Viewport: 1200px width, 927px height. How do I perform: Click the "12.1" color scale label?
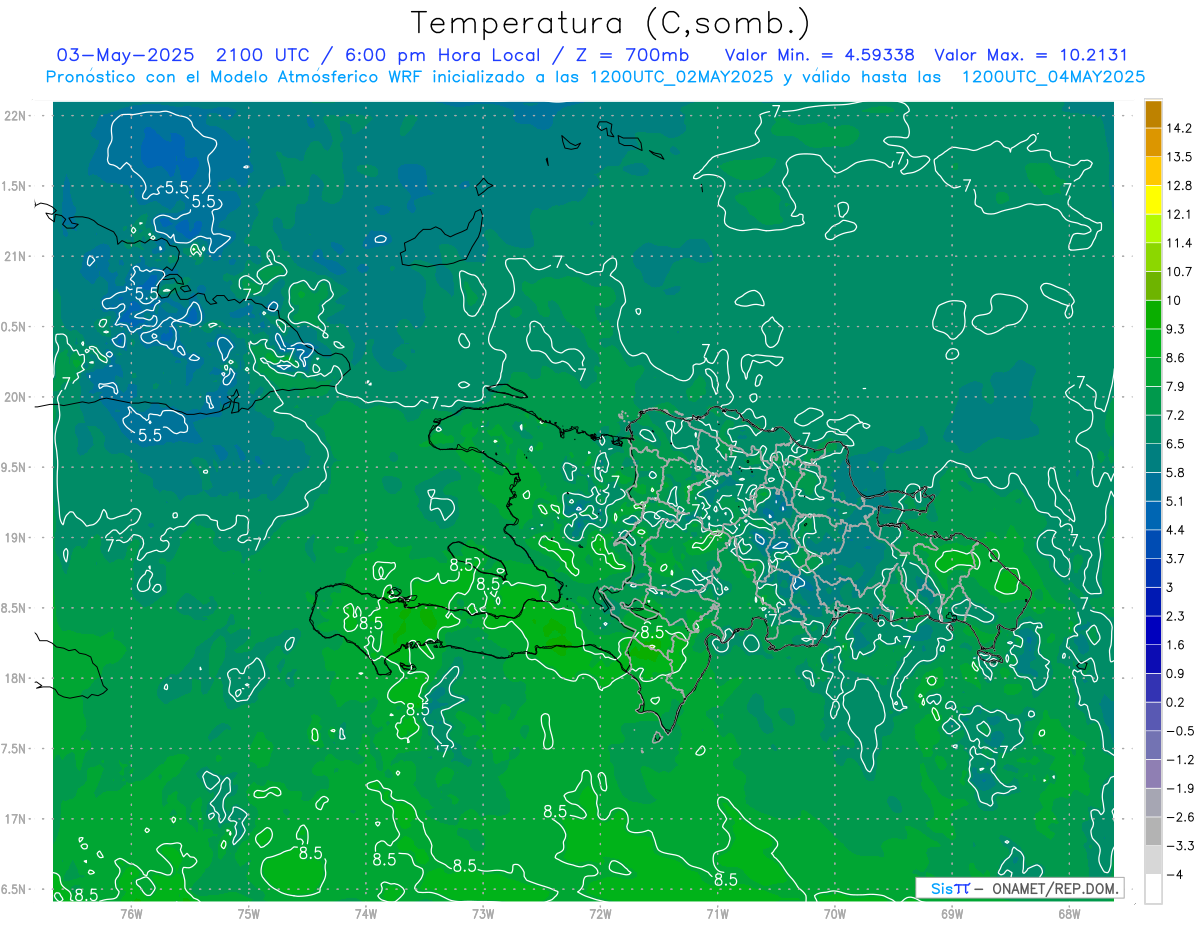pyautogui.click(x=1181, y=215)
